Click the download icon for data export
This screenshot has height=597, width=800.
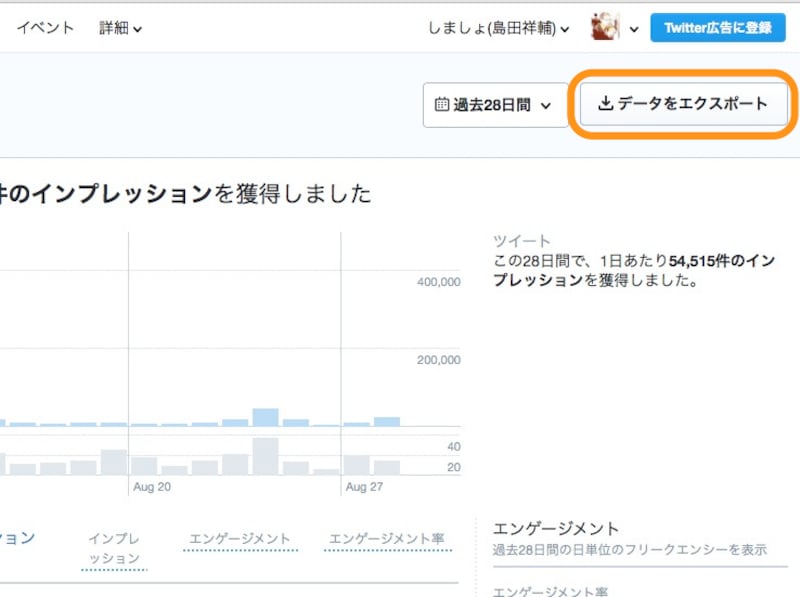605,103
